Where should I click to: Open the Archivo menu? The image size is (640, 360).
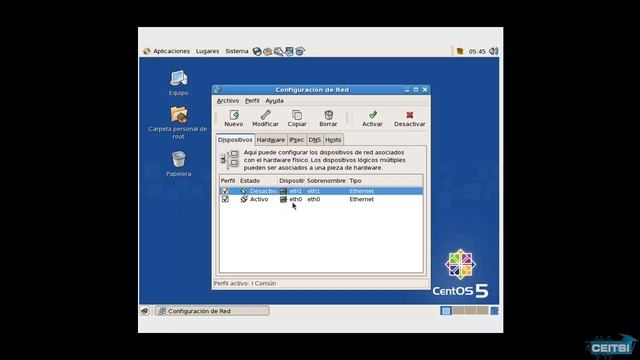tap(228, 100)
